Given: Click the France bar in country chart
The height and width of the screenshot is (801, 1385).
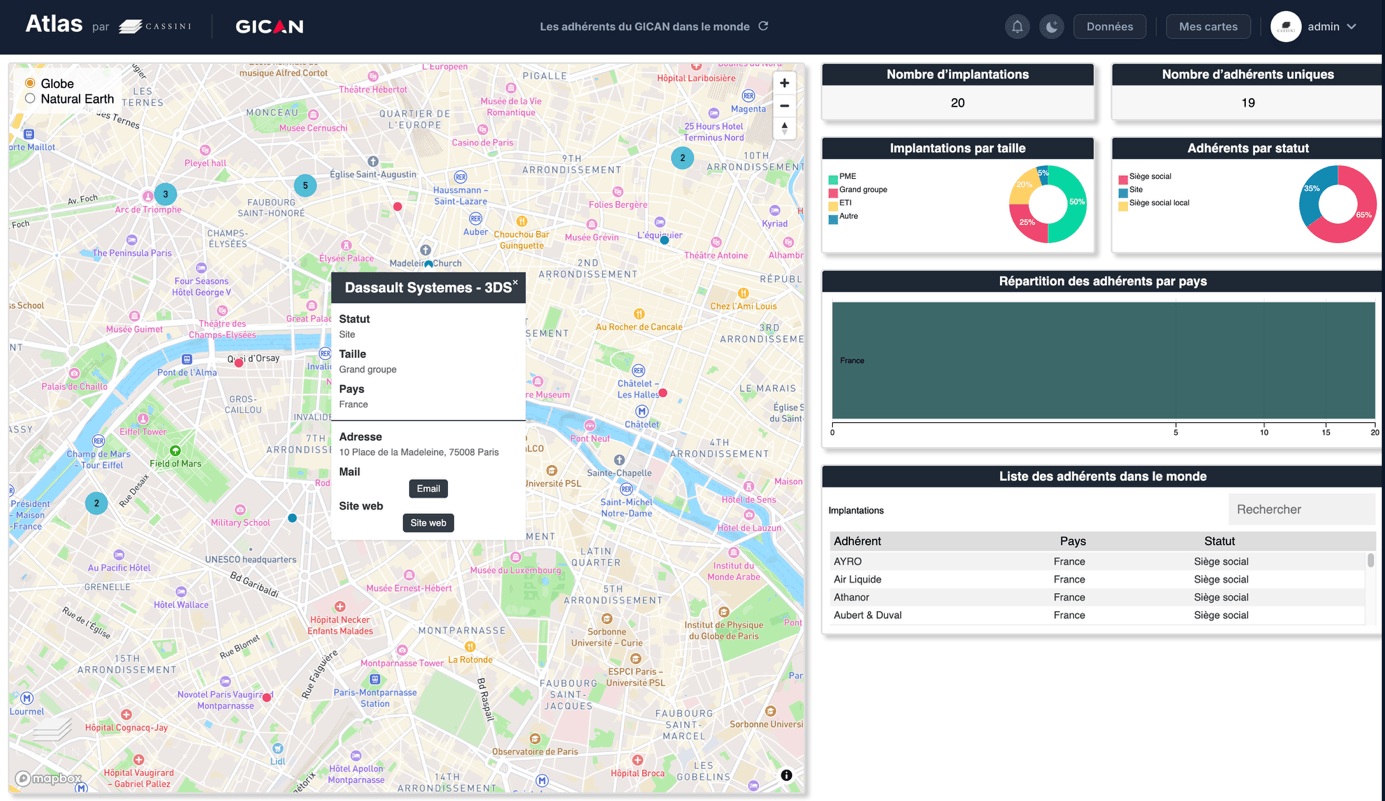Looking at the screenshot, I should [x=1103, y=360].
